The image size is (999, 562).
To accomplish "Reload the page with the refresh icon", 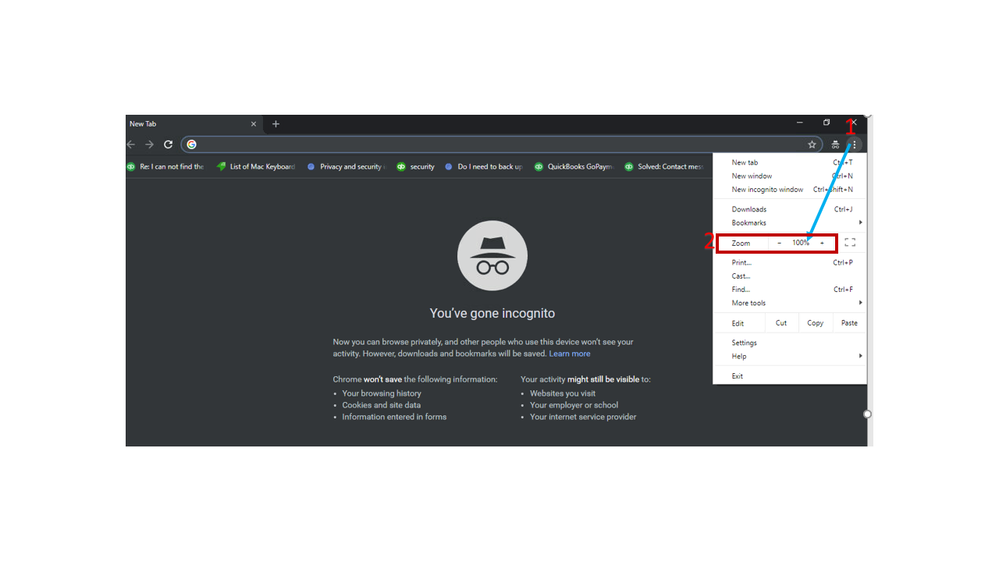I will pos(168,145).
